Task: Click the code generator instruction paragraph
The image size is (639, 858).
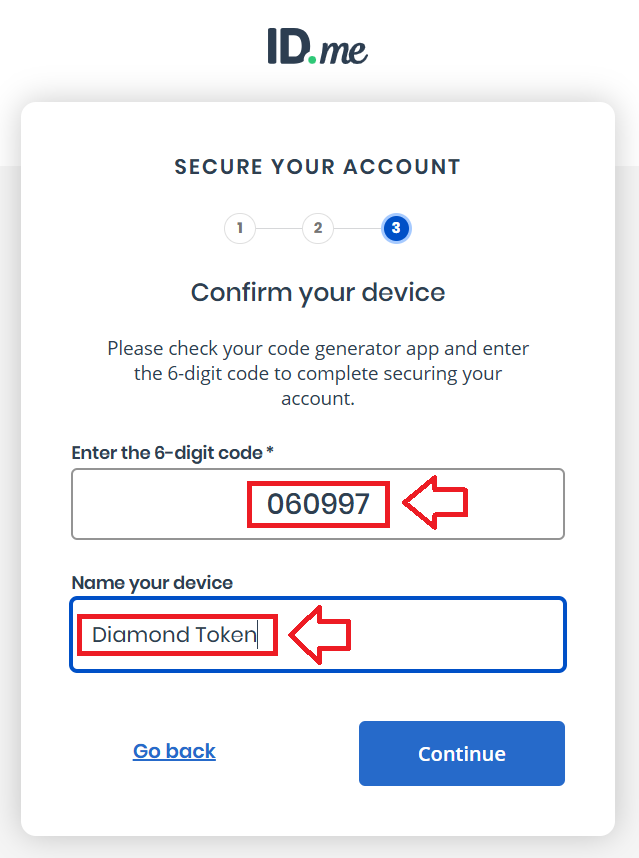Action: [318, 373]
